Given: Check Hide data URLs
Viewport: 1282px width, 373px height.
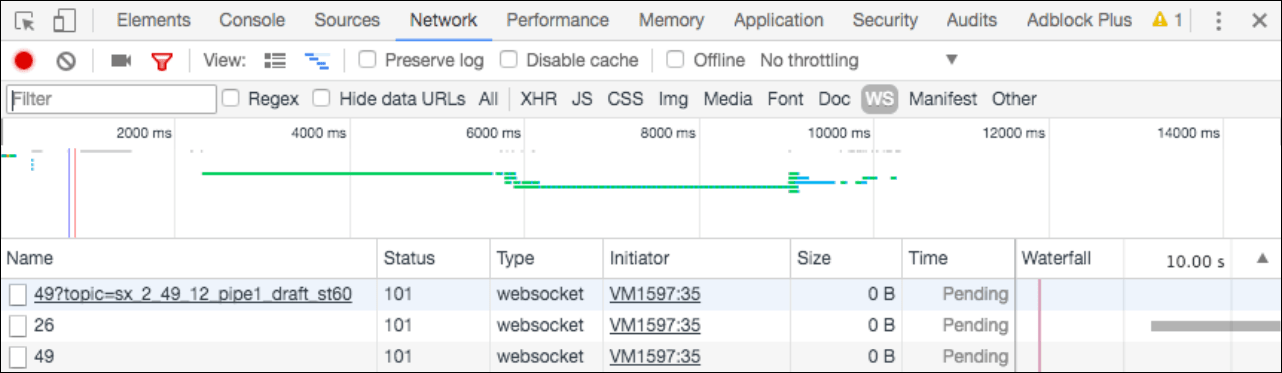Looking at the screenshot, I should point(322,98).
